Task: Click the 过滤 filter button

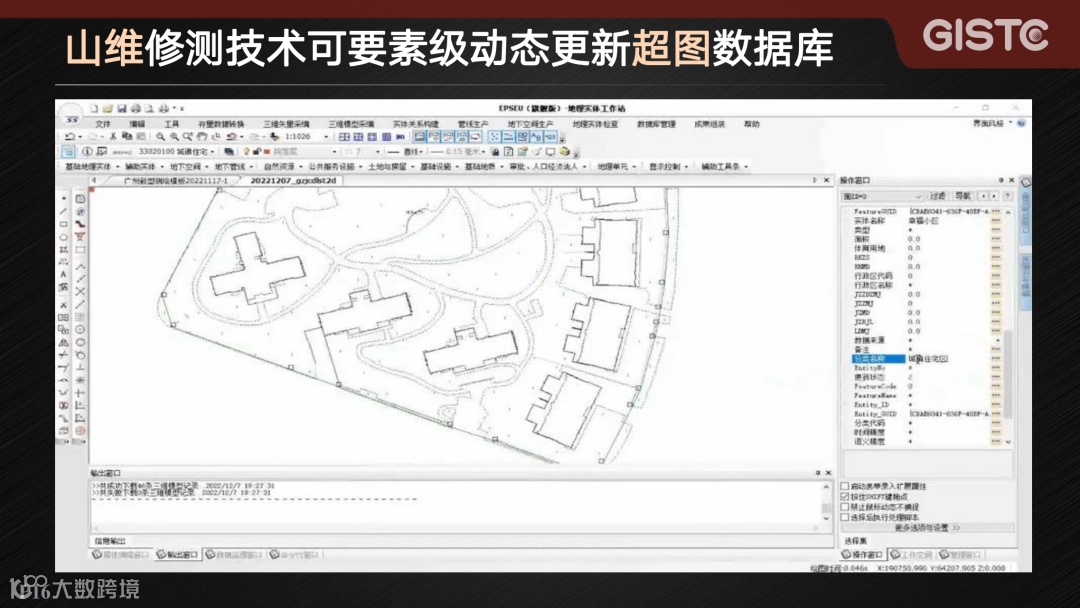Action: click(937, 196)
